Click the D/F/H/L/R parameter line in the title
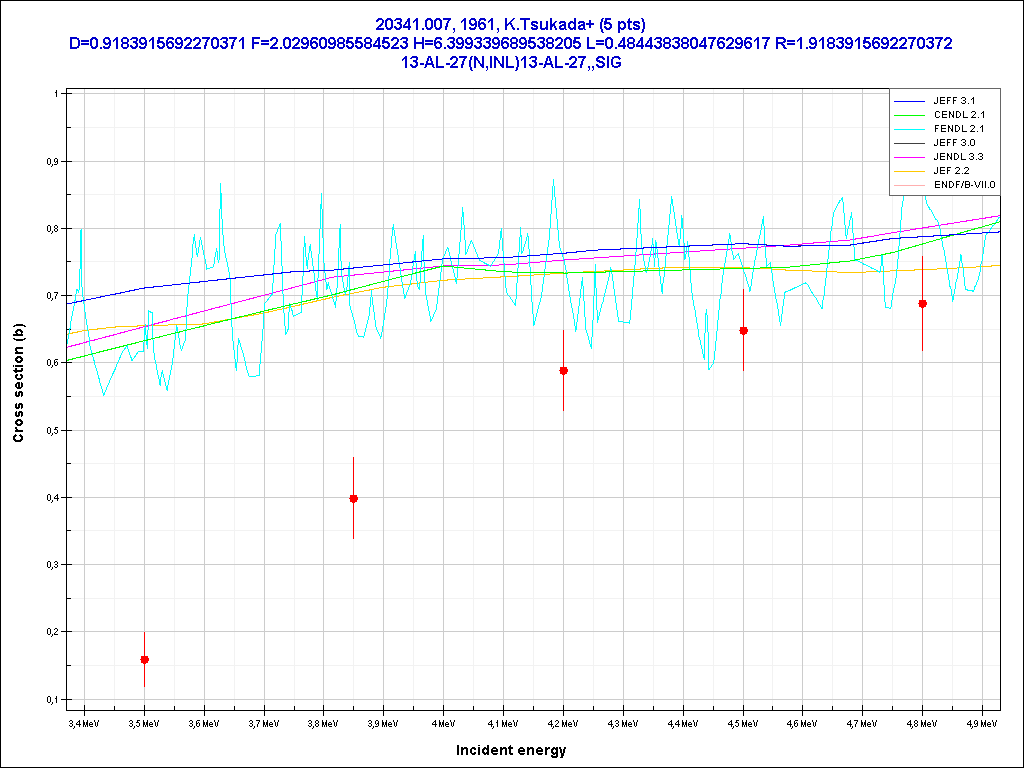1024x768 pixels. pyautogui.click(x=511, y=44)
